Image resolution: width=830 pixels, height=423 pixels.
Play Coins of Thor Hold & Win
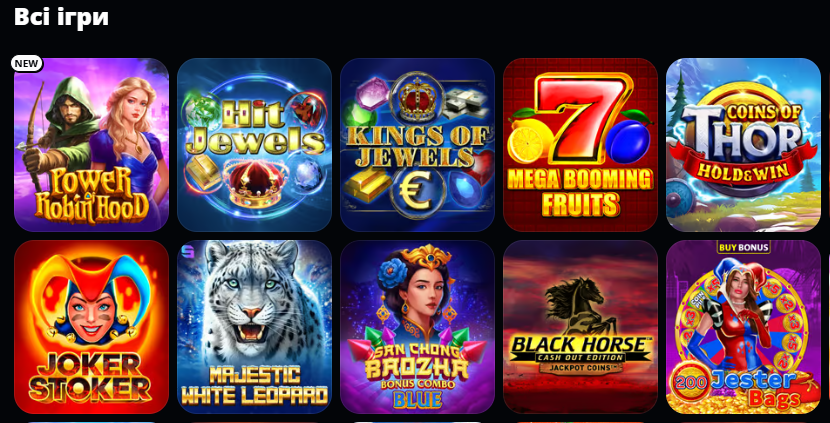coord(743,145)
